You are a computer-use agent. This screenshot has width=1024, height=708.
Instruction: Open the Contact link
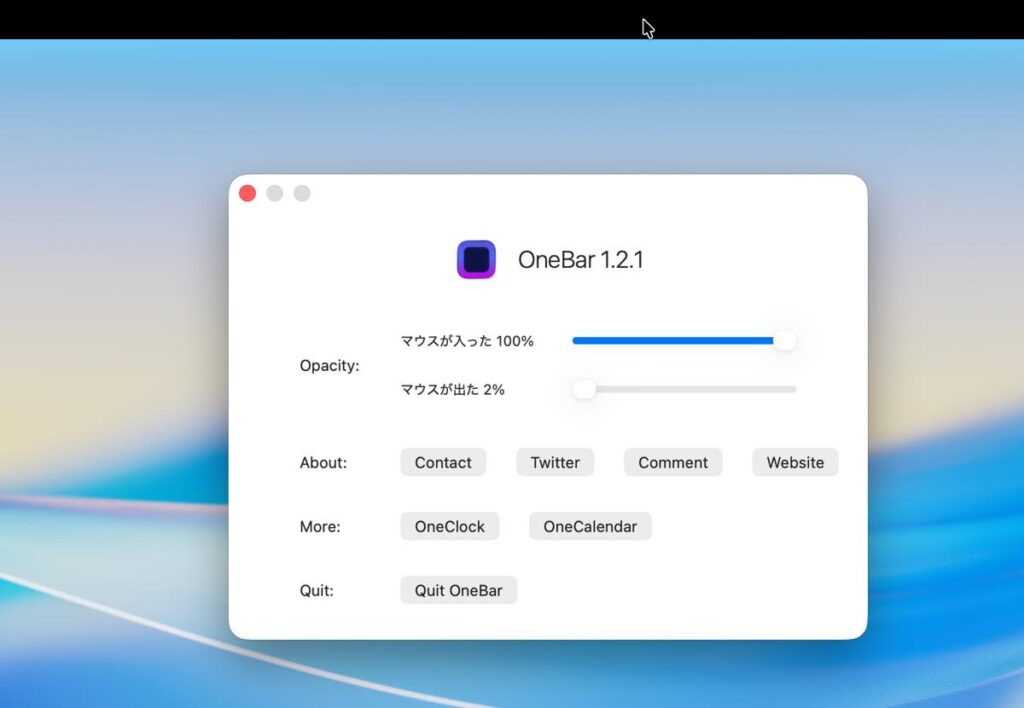(x=443, y=462)
